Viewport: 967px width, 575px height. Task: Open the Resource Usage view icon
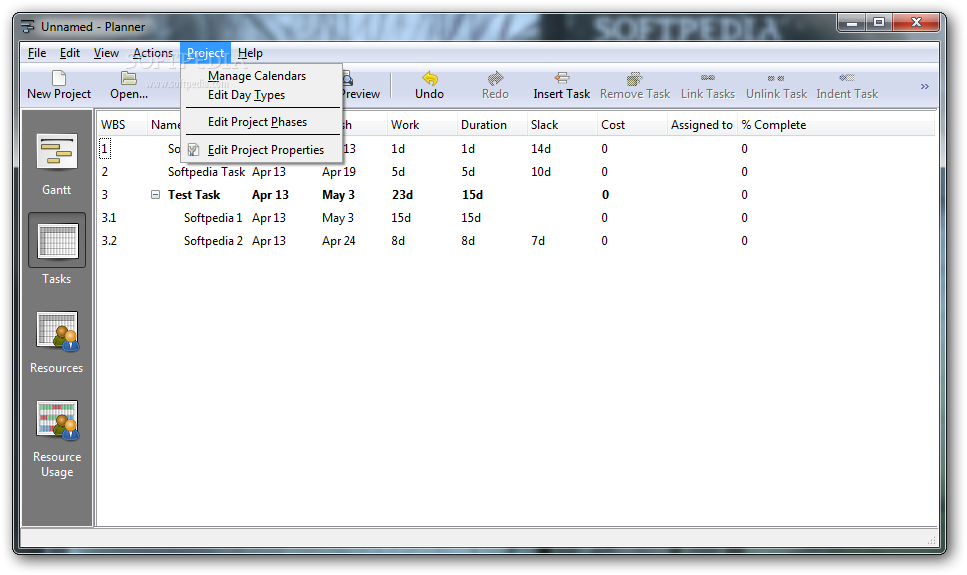click(x=57, y=420)
